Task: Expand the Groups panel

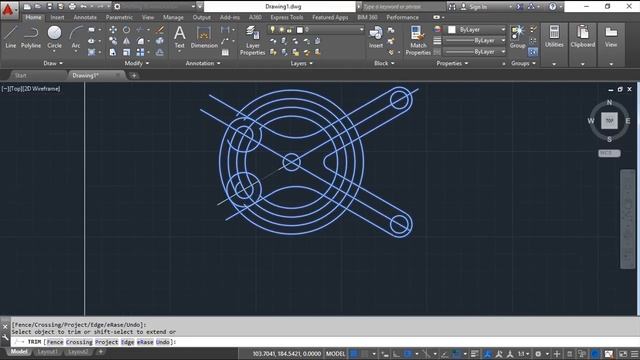Action: 523,63
